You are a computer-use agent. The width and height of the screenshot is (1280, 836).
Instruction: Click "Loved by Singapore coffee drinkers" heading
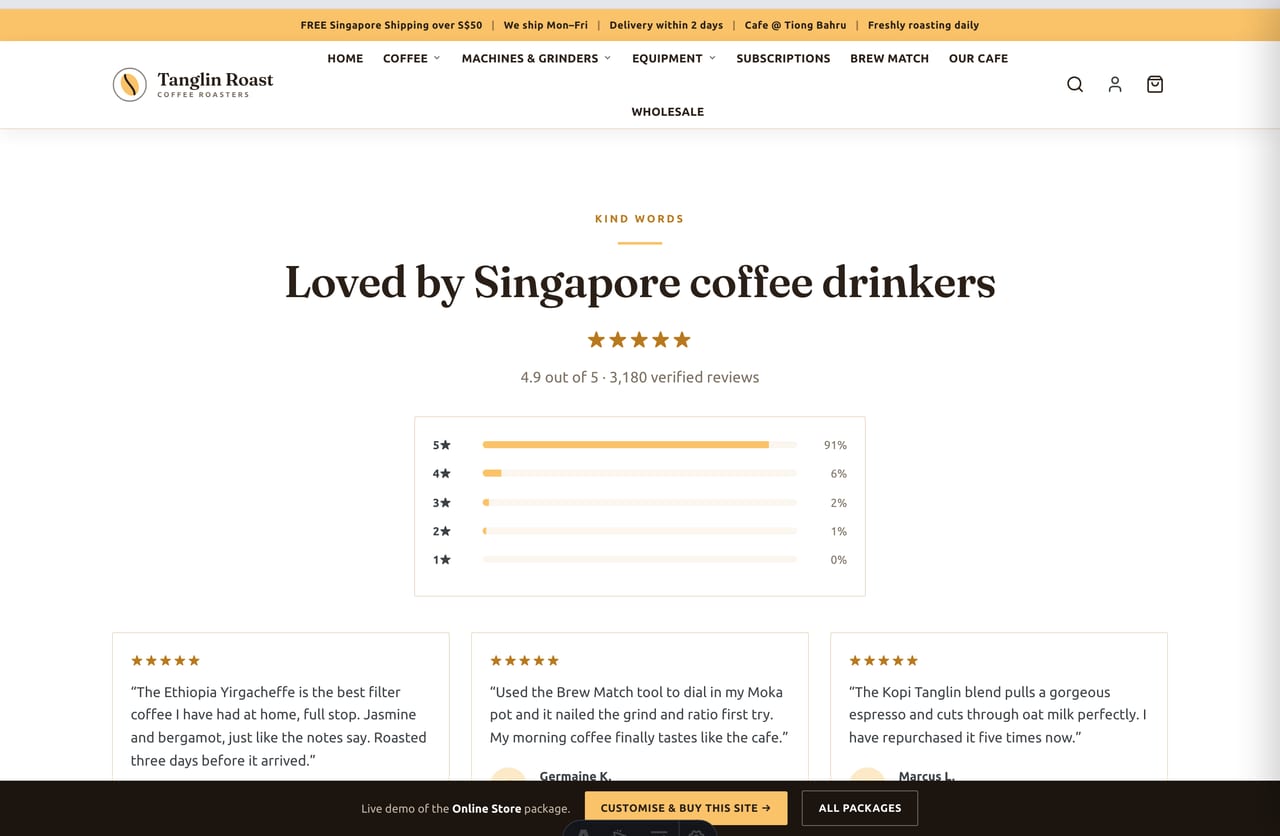tap(640, 282)
